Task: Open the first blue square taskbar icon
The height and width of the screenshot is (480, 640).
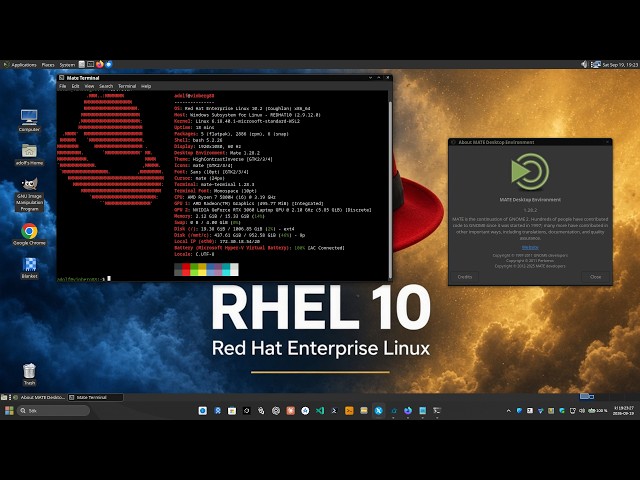Action: pos(203,411)
